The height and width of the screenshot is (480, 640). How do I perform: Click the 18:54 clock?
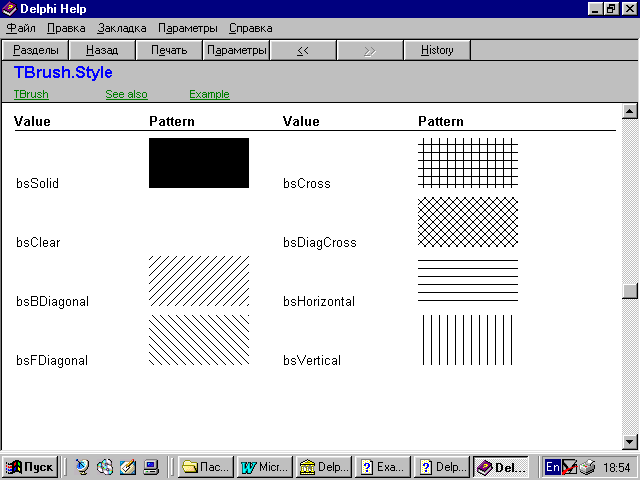617,467
